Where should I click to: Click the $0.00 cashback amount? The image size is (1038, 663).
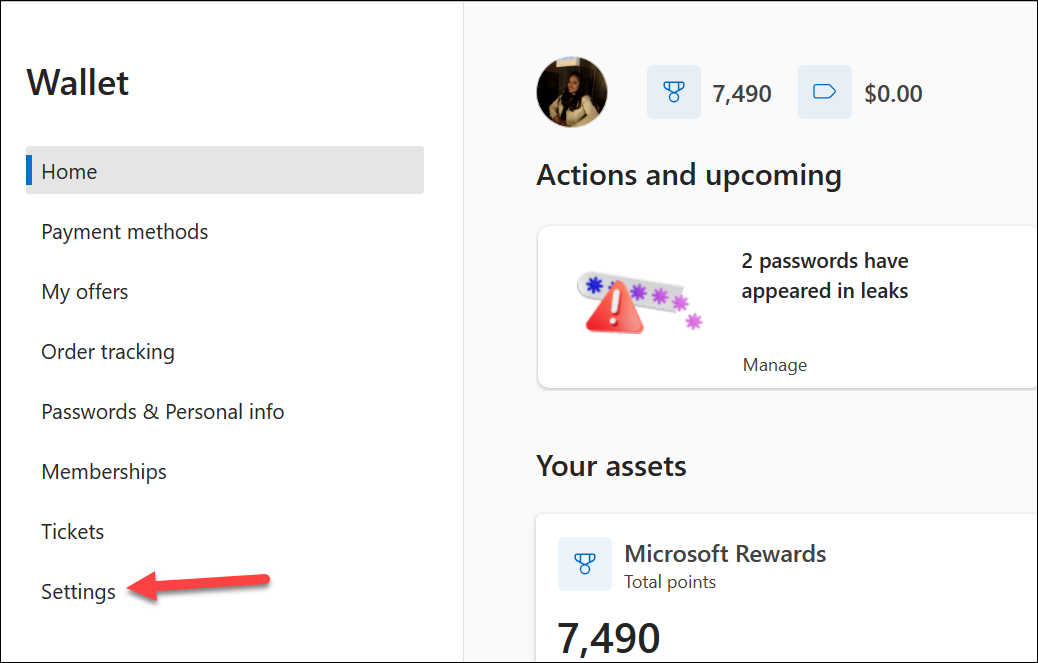[893, 92]
